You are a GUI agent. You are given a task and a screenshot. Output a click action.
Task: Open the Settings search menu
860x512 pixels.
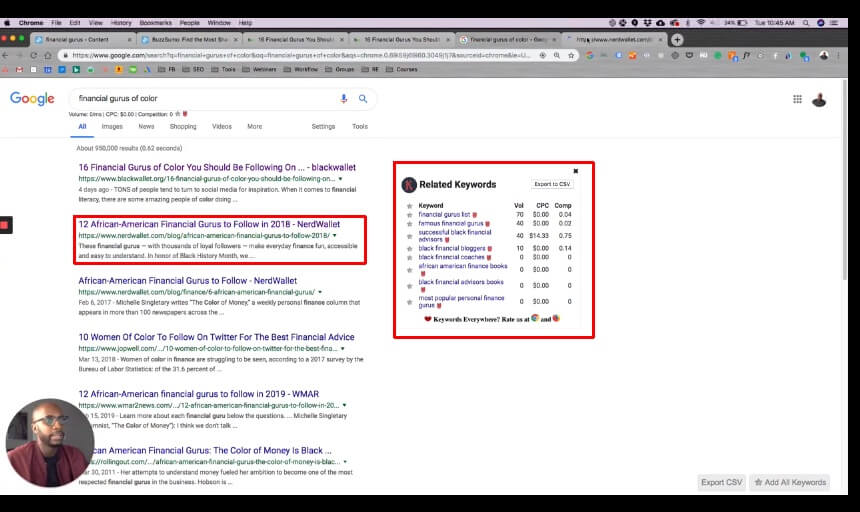click(x=323, y=127)
